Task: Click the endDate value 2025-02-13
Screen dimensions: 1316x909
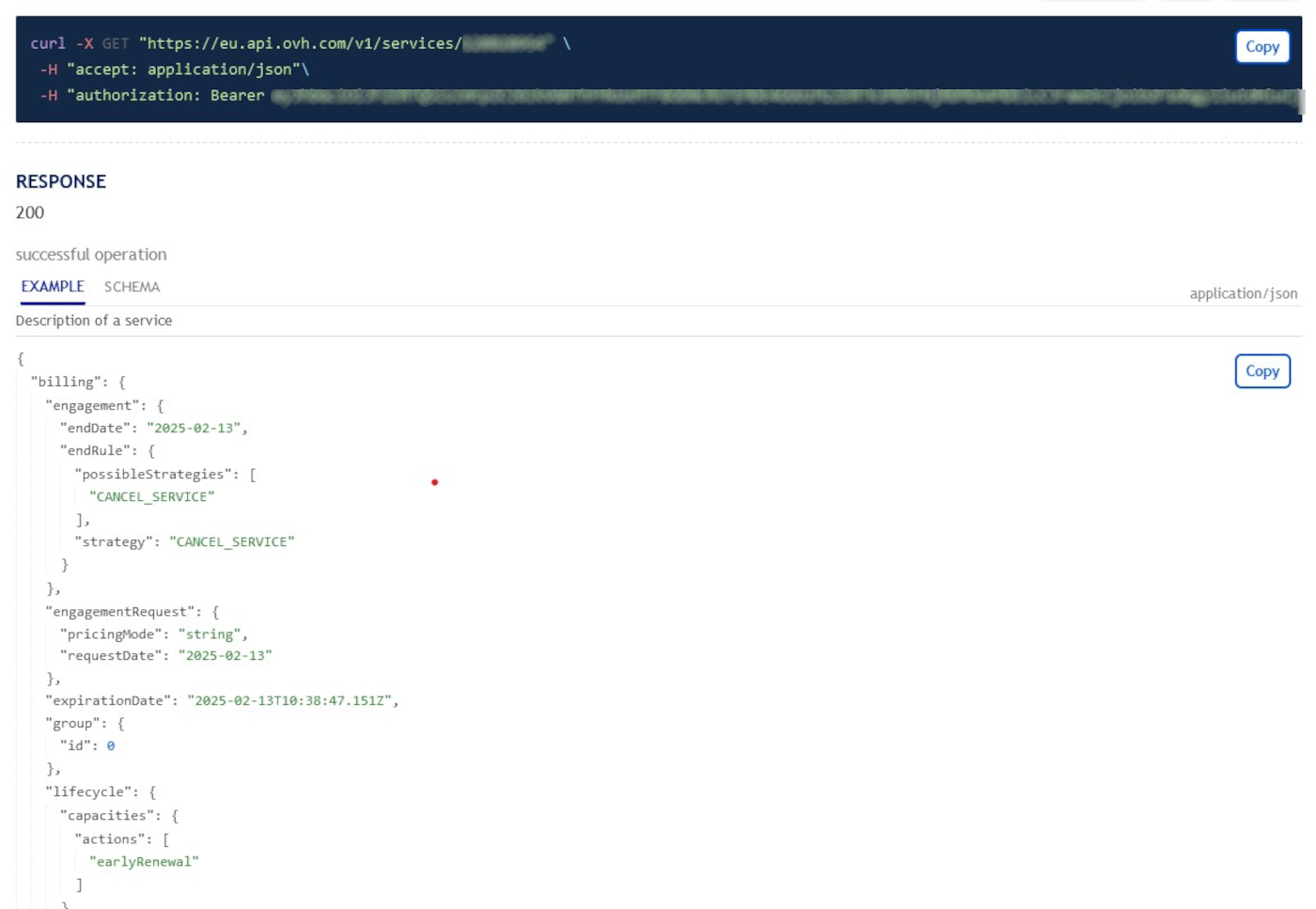Action: (195, 429)
